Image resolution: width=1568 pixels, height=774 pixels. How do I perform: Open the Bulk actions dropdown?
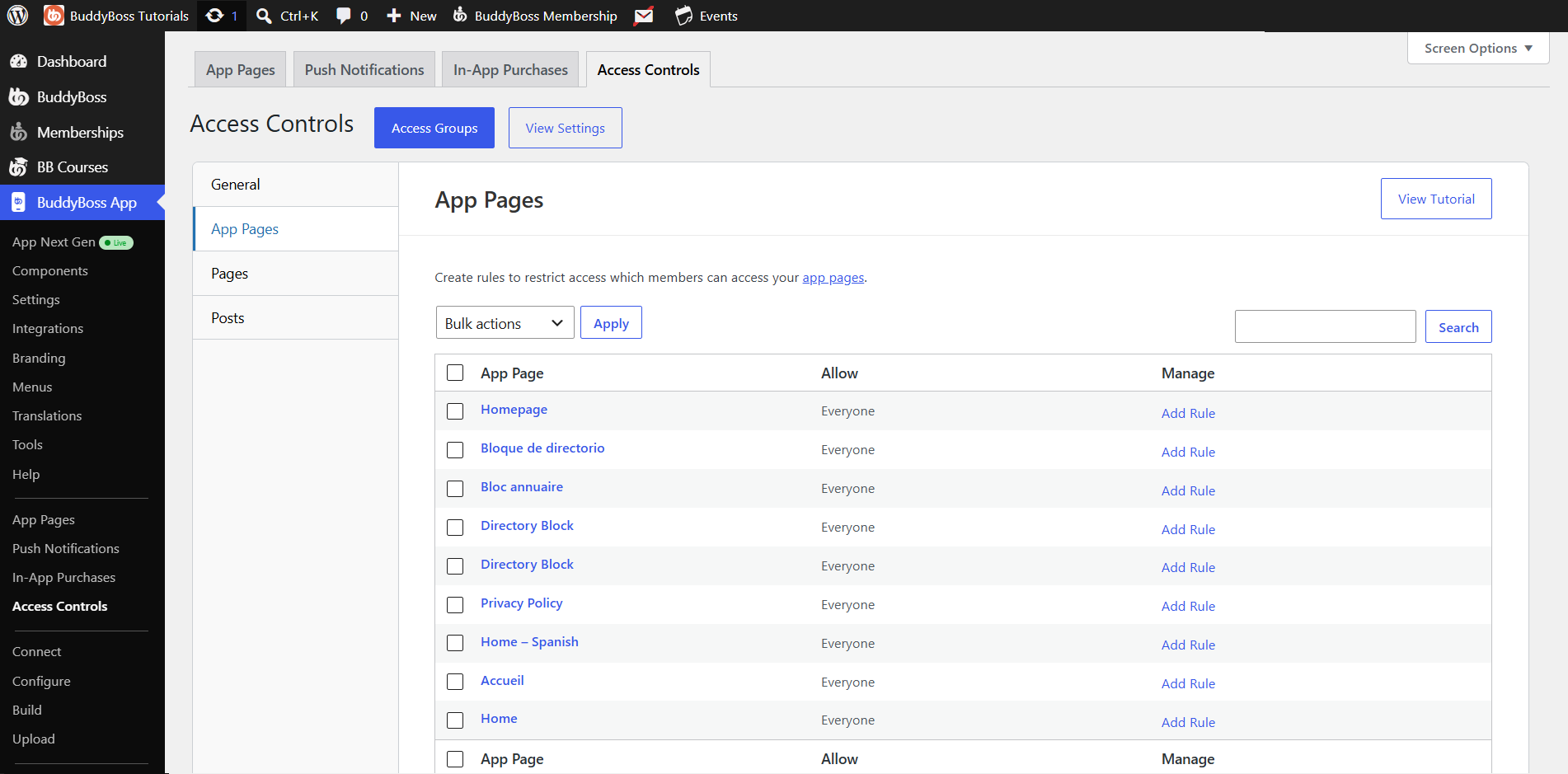pyautogui.click(x=505, y=323)
